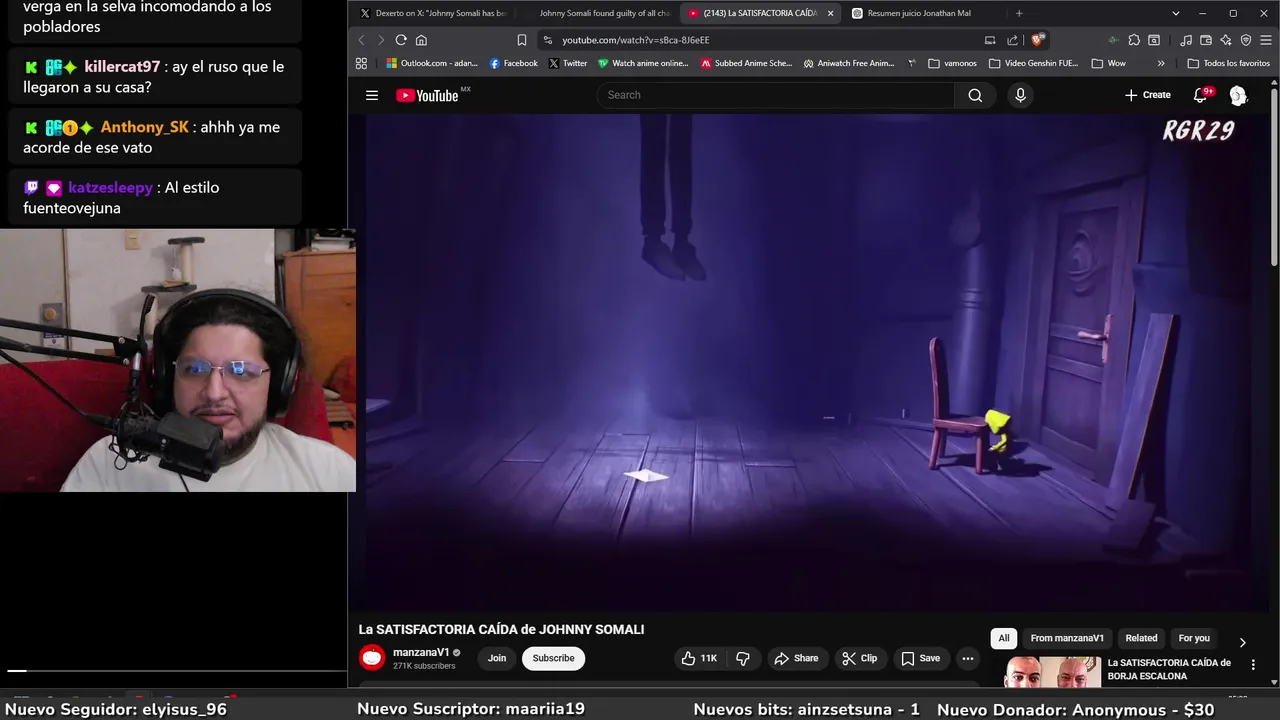This screenshot has height=720, width=1280.
Task: Show more bookmarks with the chevron
Action: 1161,63
